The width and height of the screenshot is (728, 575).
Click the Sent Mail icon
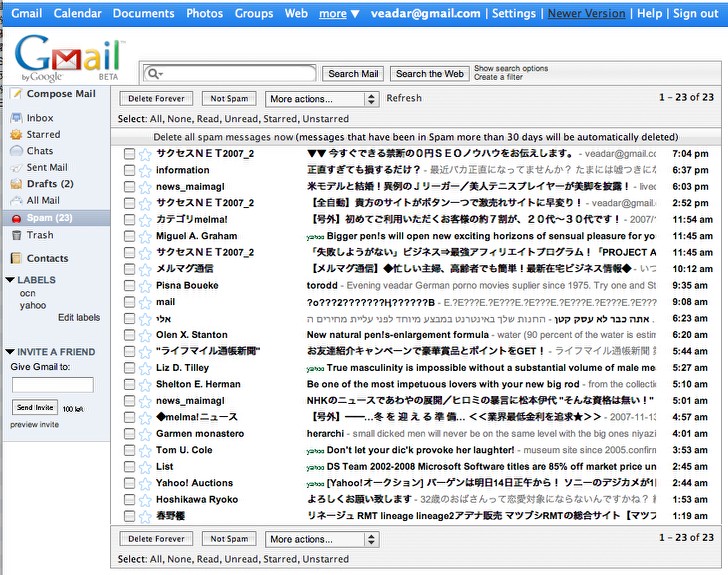pos(16,168)
